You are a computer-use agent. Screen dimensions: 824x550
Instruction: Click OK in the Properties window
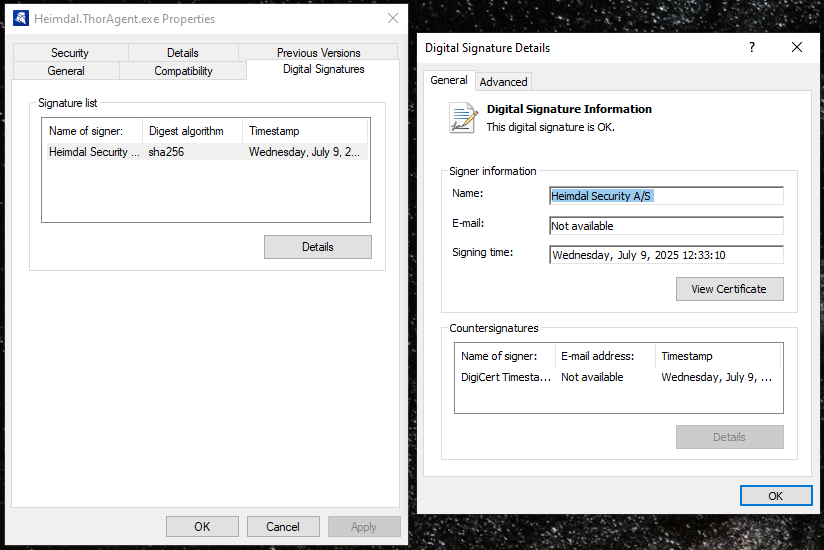click(202, 526)
